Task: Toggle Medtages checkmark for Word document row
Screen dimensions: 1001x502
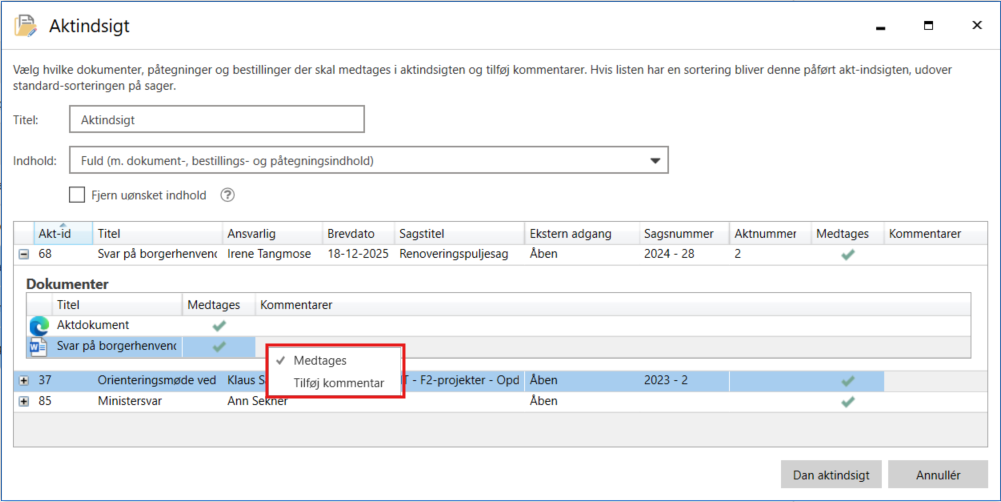Action: 219,346
